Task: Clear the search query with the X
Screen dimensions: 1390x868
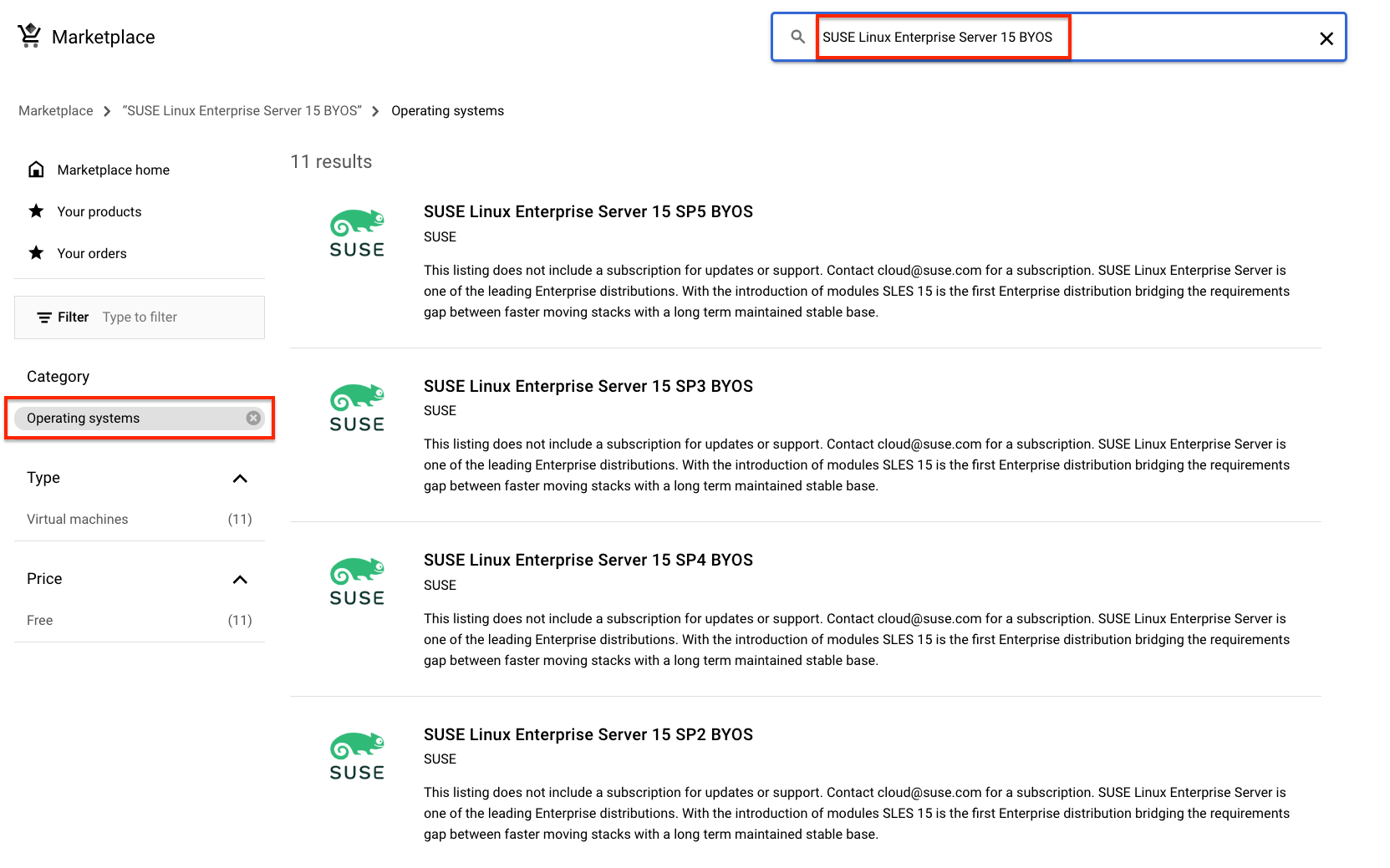Action: (1326, 38)
